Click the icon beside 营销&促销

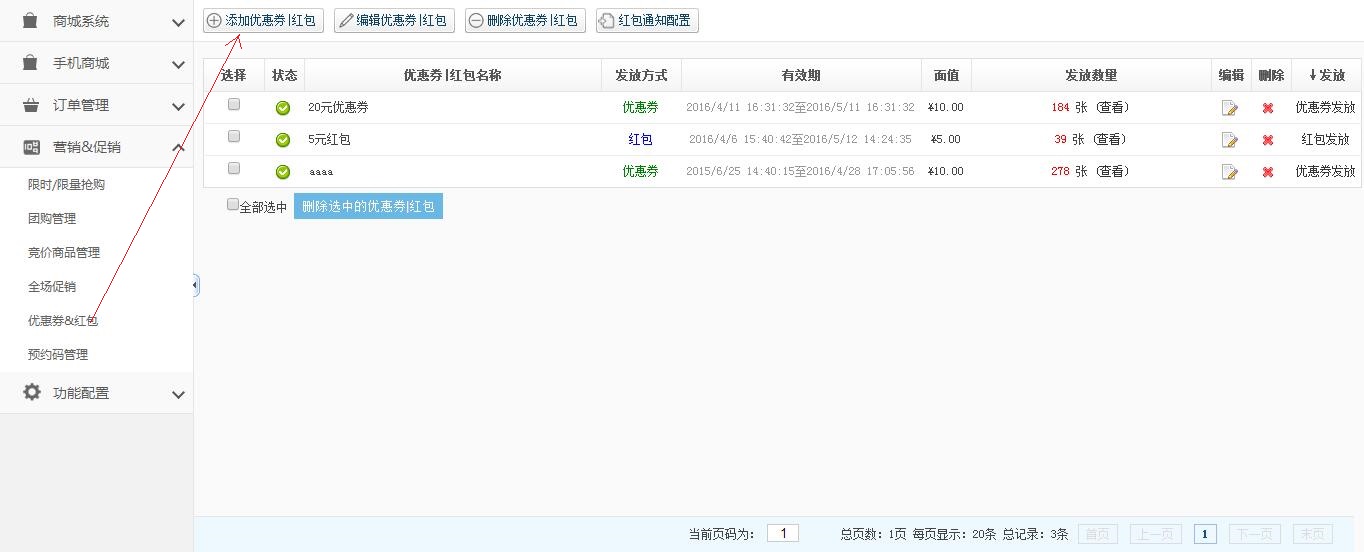coord(31,147)
